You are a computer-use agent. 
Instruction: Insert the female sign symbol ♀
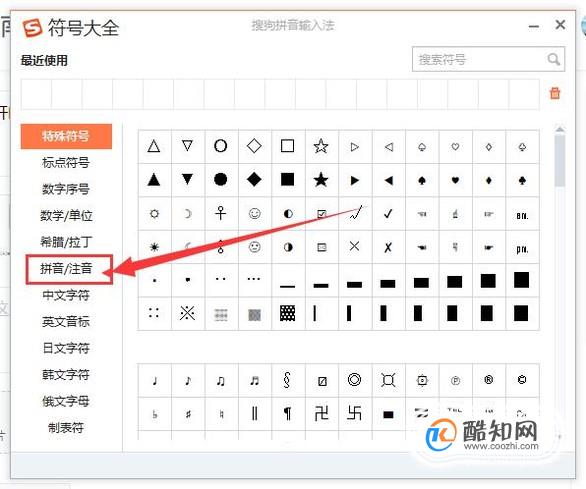(220, 213)
